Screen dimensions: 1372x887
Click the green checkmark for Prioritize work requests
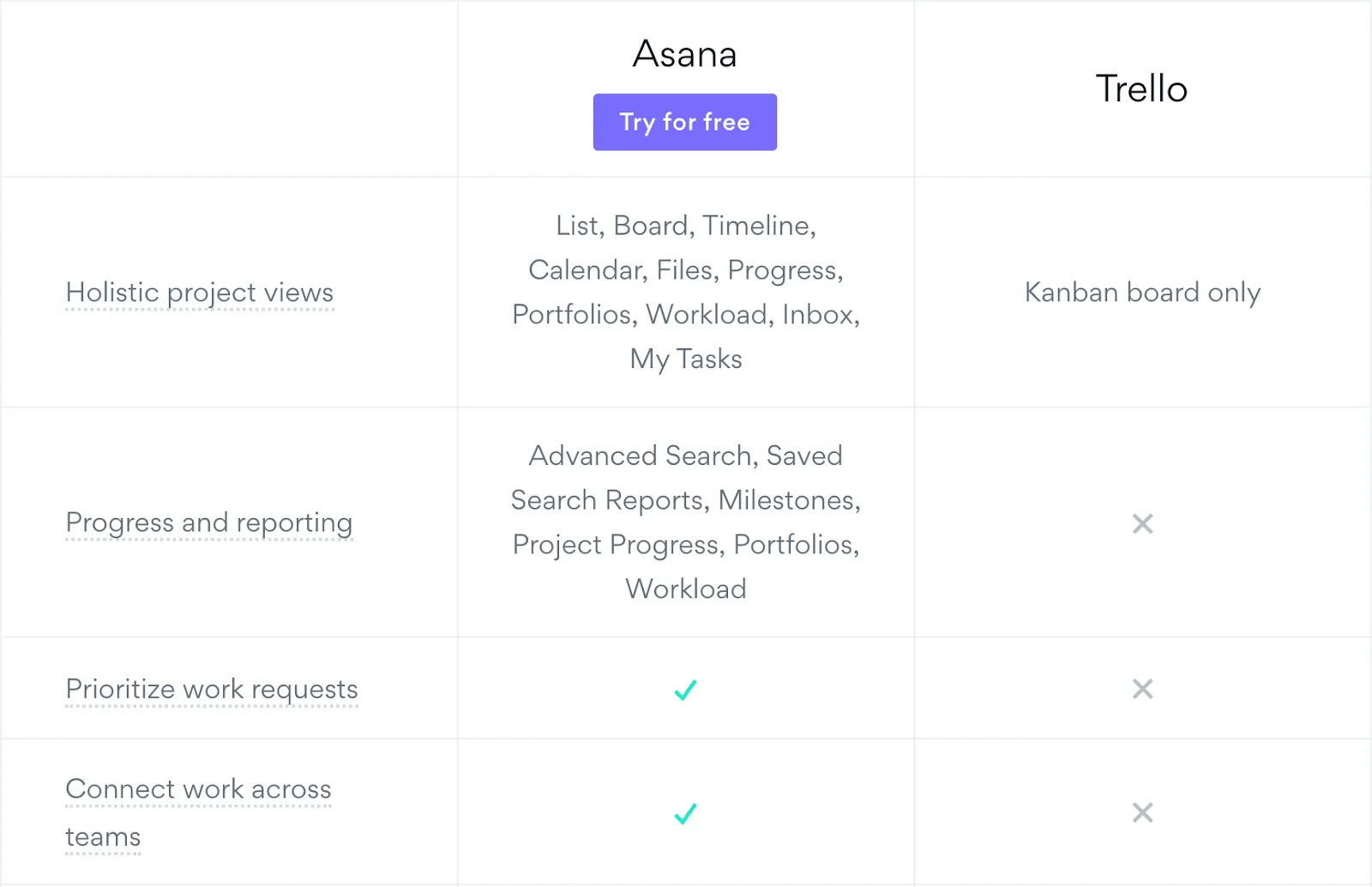pyautogui.click(x=685, y=689)
